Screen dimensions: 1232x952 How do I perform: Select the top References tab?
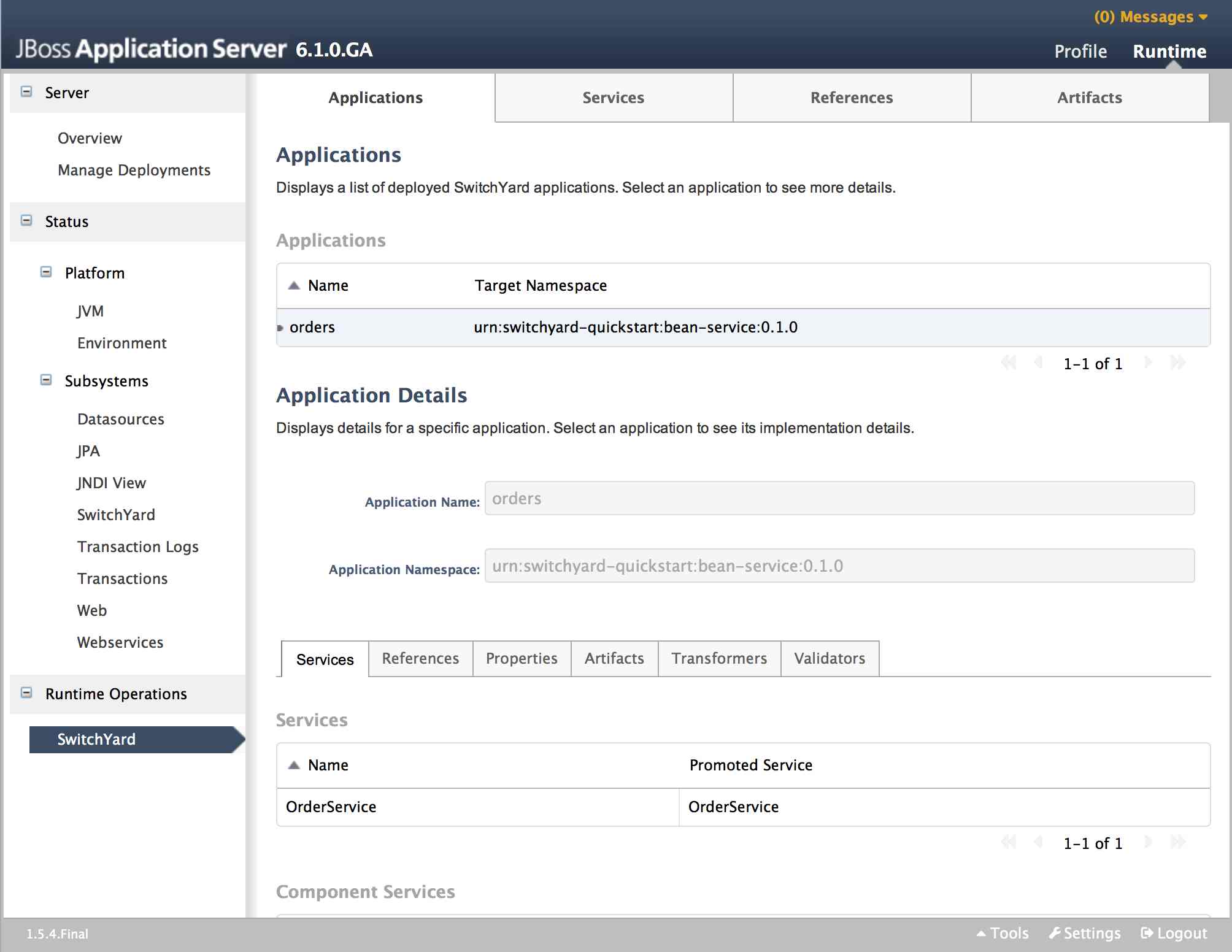(852, 98)
